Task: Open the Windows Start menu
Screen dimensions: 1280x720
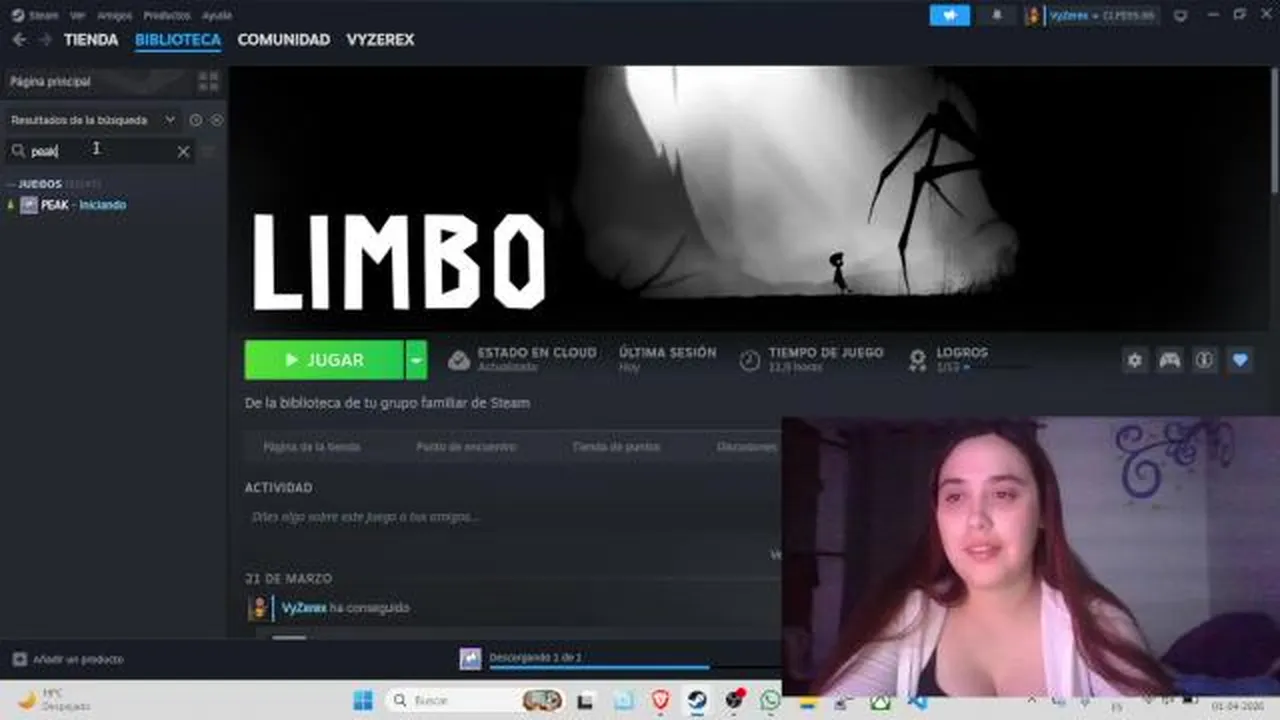Action: 362,700
